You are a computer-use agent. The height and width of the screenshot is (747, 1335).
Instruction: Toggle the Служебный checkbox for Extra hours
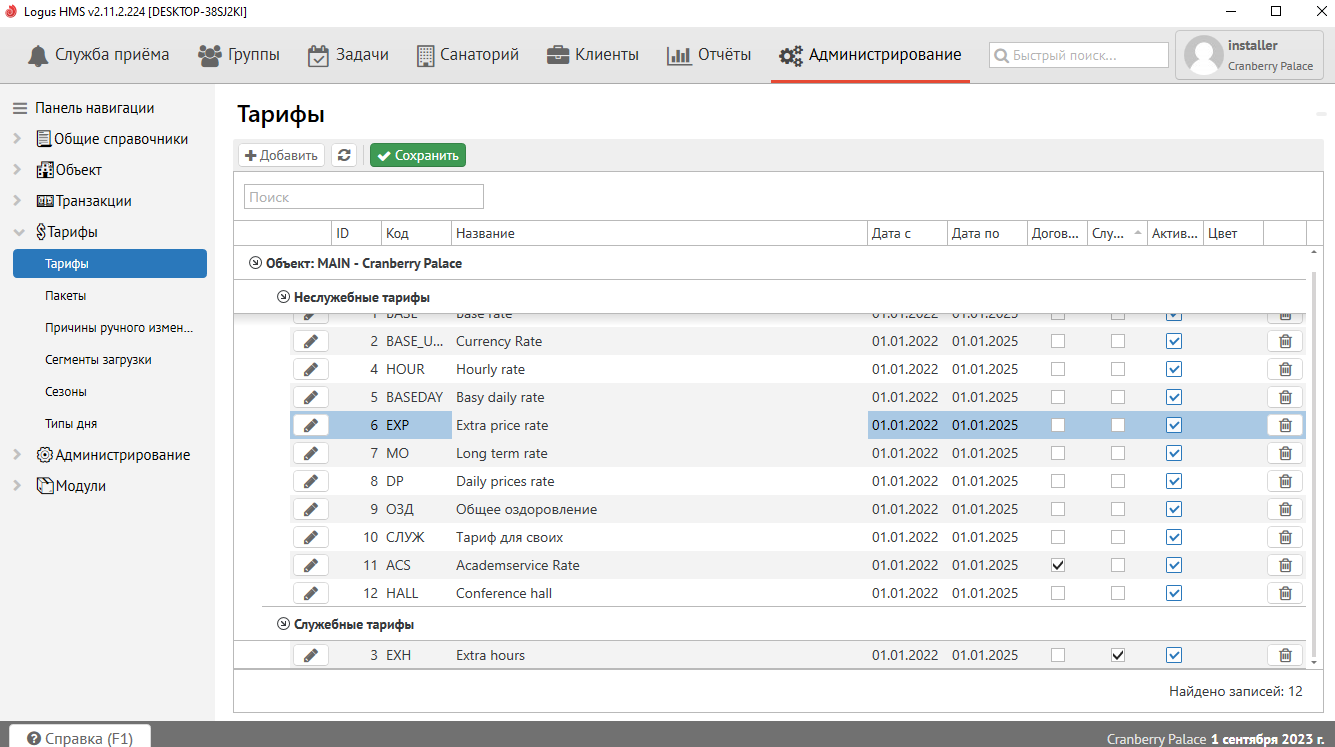coord(1118,655)
